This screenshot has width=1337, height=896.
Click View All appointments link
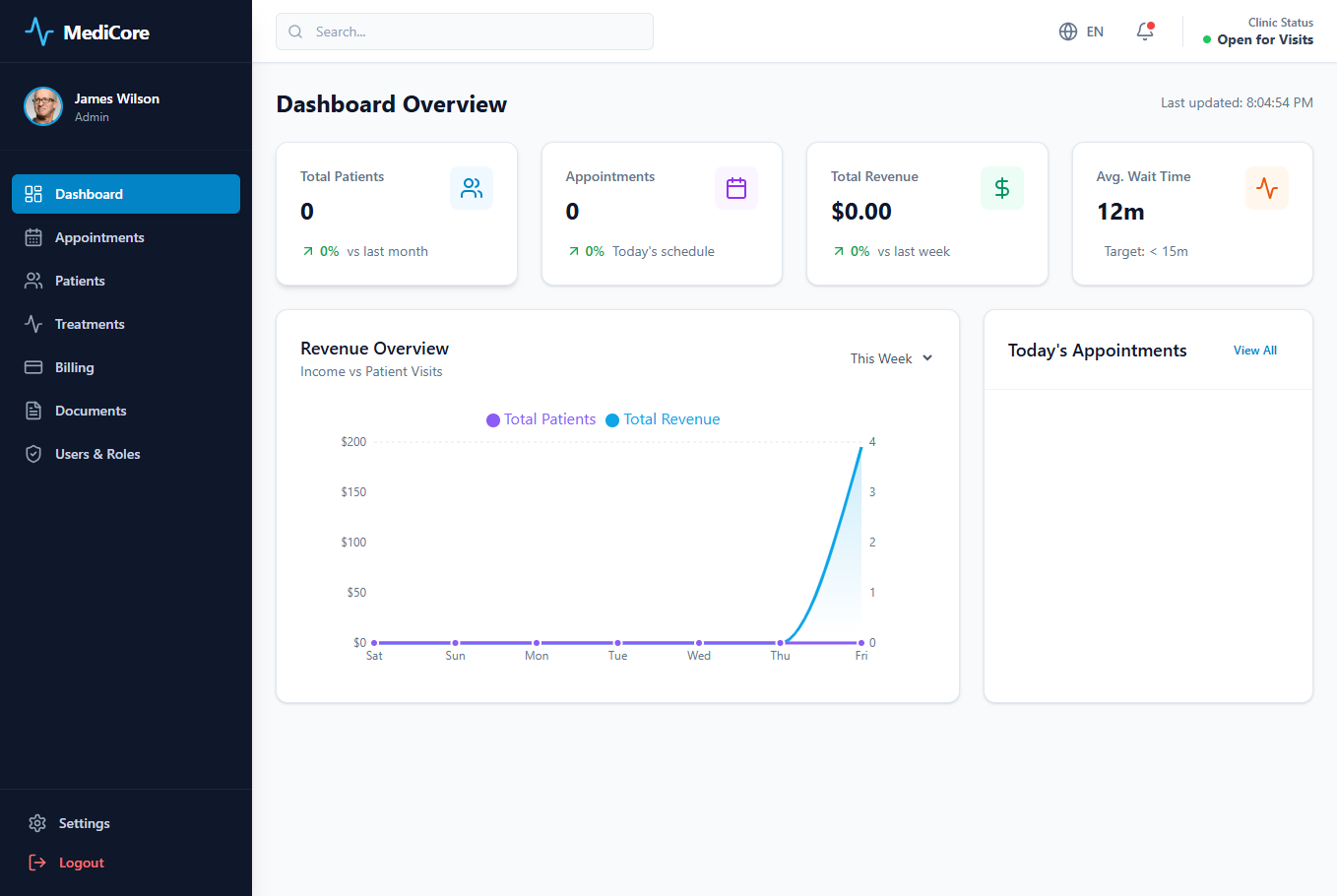(1255, 351)
